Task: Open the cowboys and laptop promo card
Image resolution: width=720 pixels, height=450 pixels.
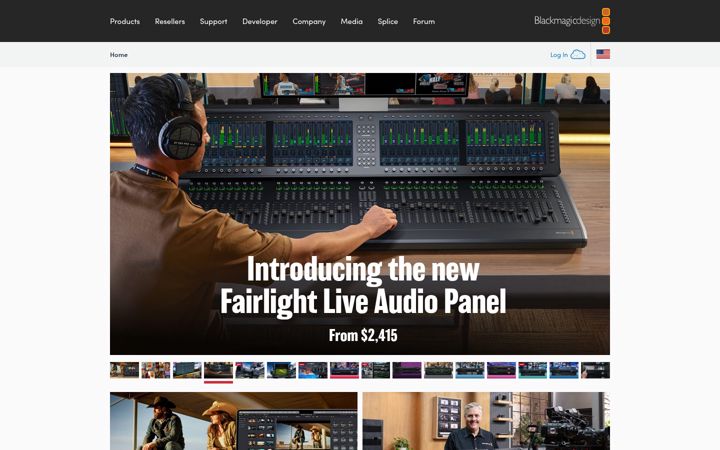Action: (x=234, y=421)
